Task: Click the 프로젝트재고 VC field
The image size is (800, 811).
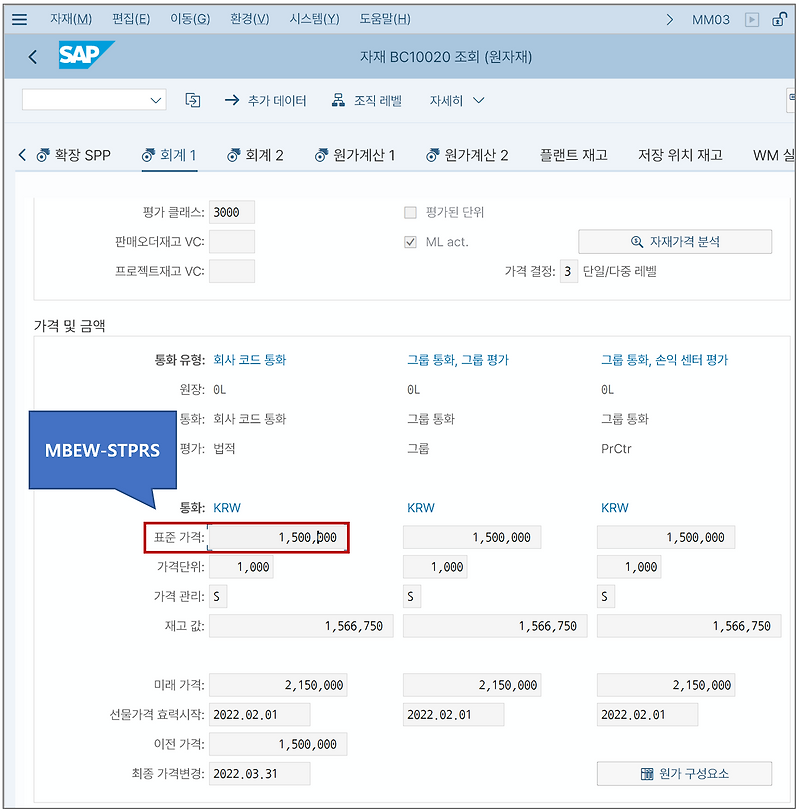Action: coord(232,271)
